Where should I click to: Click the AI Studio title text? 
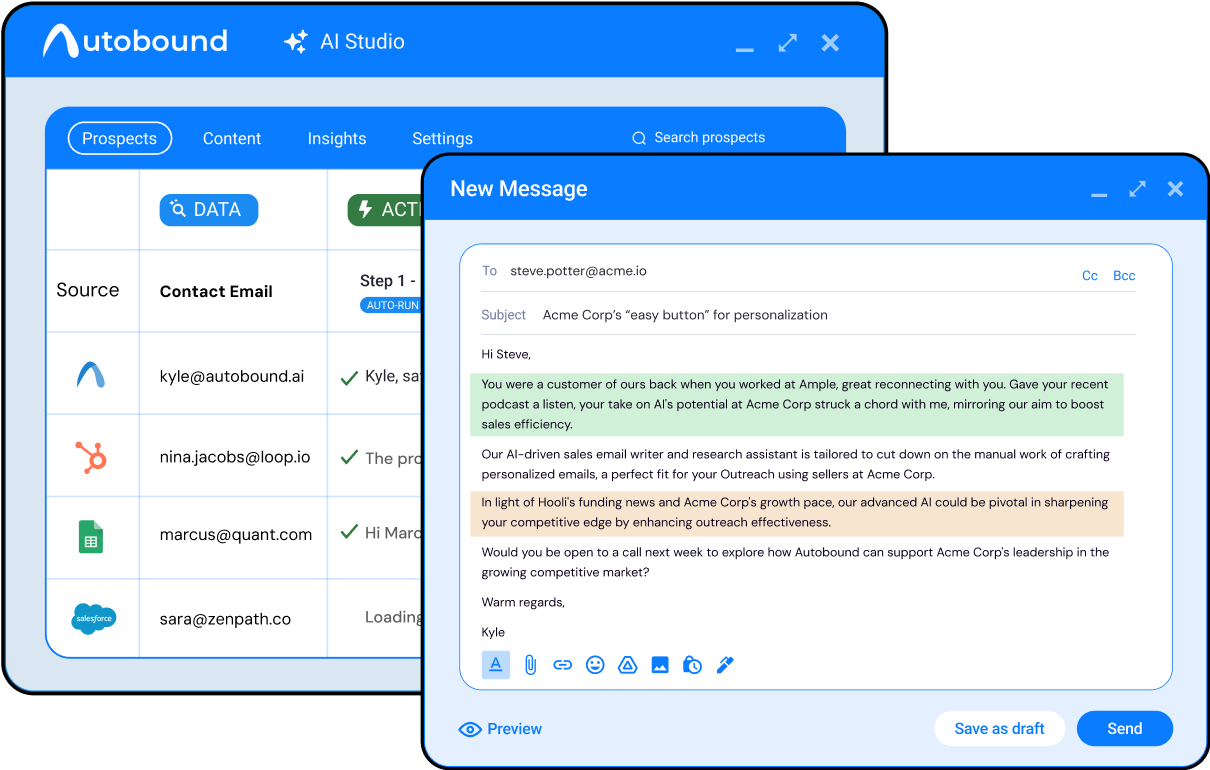click(362, 42)
